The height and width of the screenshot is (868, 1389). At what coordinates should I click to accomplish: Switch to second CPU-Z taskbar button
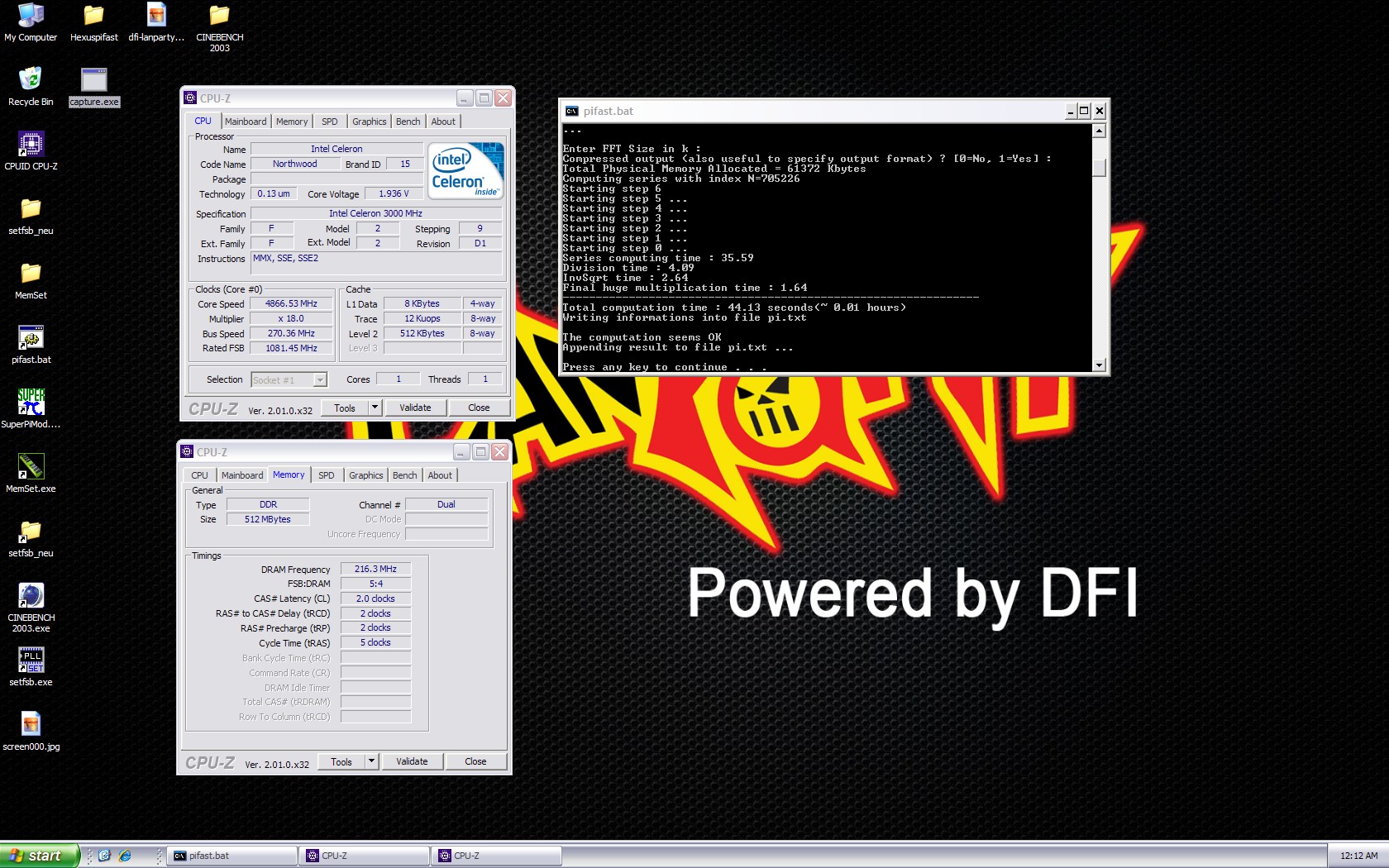pyautogui.click(x=497, y=856)
